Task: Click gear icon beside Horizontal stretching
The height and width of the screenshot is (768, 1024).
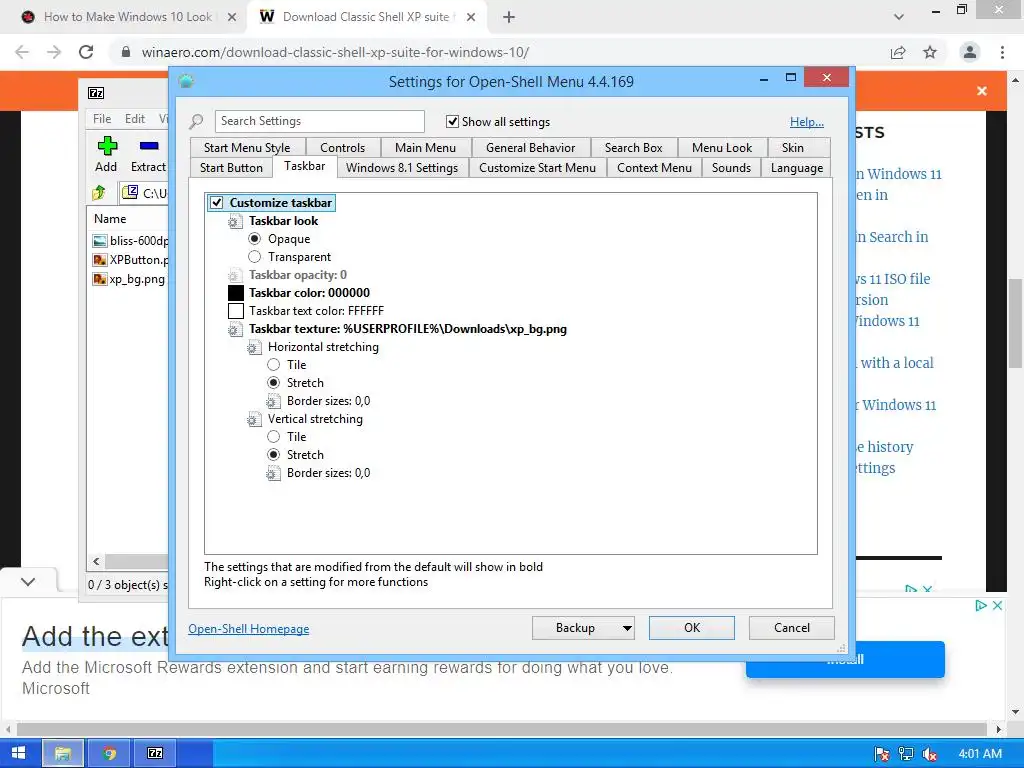Action: [x=254, y=347]
